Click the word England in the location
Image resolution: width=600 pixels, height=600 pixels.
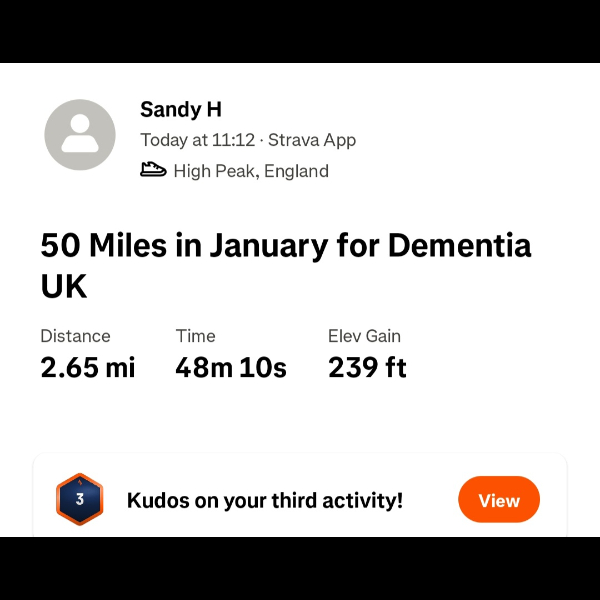point(296,171)
